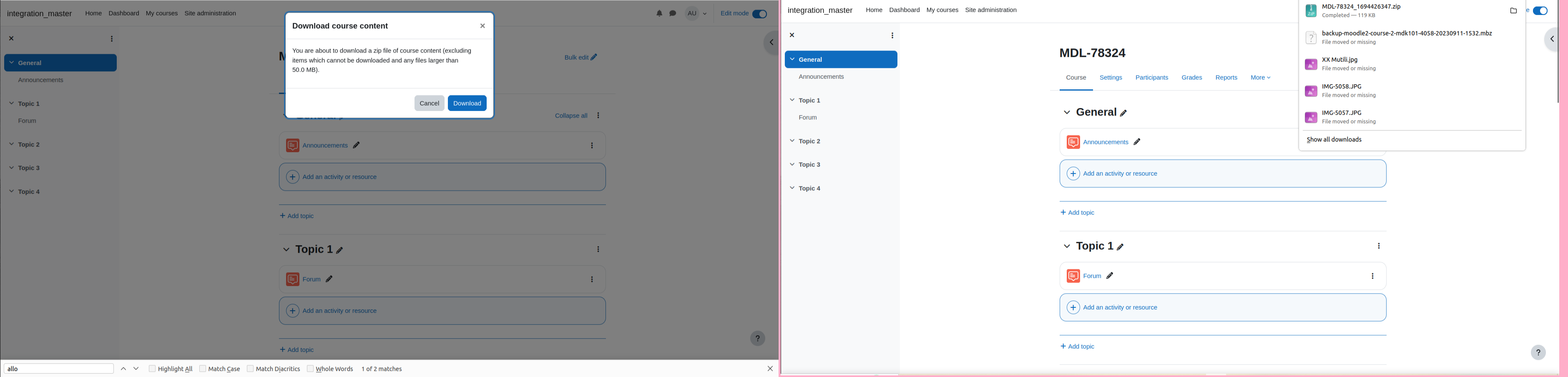
Task: Open Dashboard in right window
Action: tap(904, 10)
